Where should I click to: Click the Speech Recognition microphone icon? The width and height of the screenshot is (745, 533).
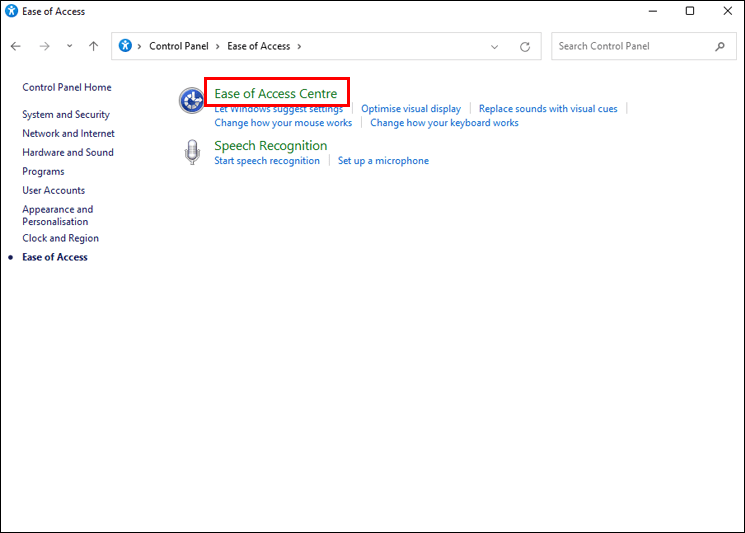(191, 152)
